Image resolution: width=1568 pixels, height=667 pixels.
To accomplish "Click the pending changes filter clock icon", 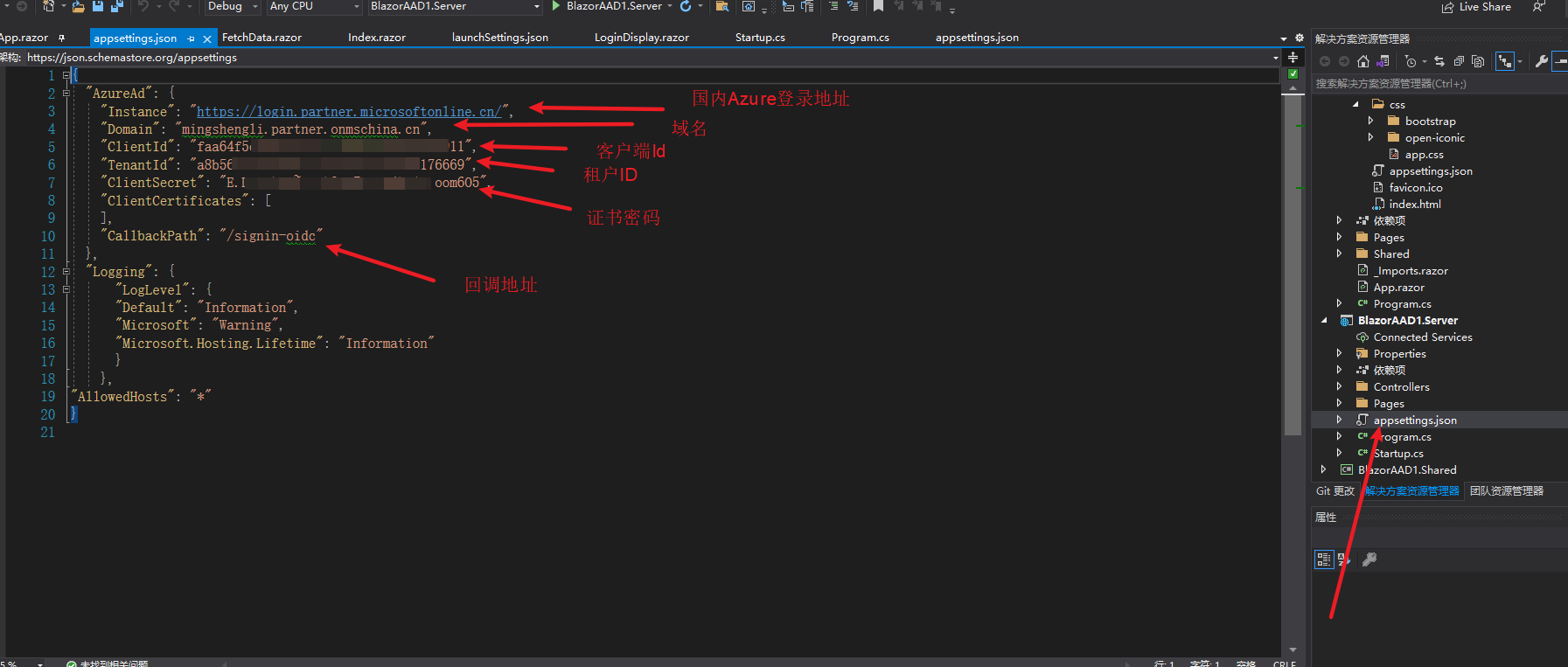I will coord(1410,61).
